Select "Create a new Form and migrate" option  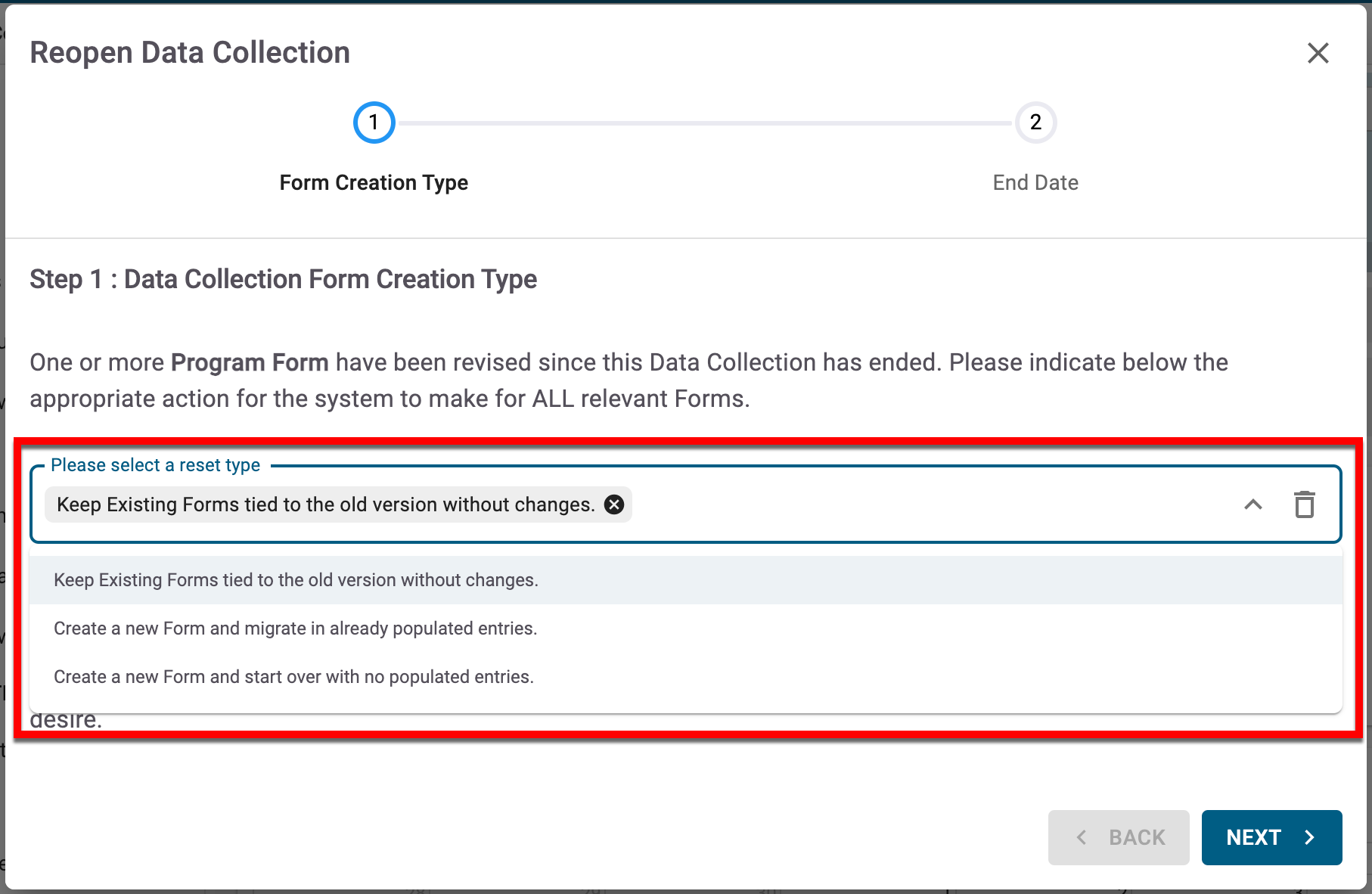tap(295, 629)
